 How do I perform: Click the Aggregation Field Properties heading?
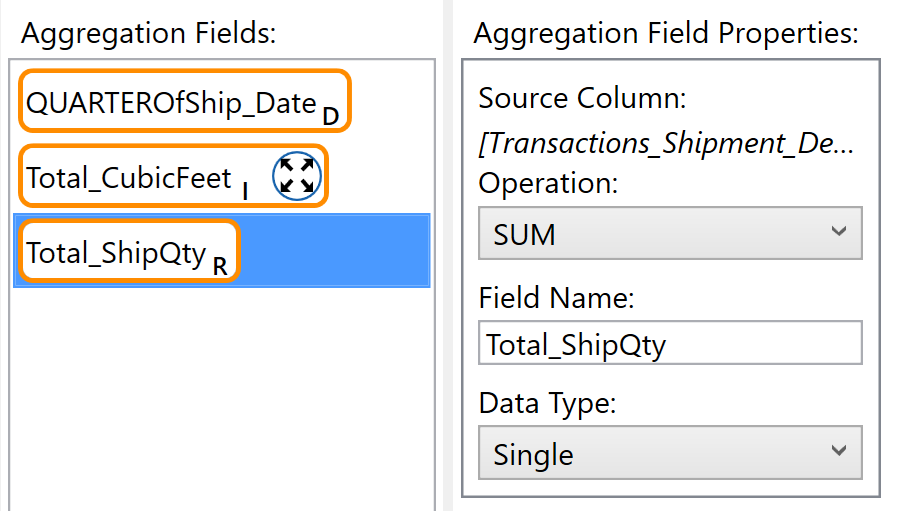[666, 33]
